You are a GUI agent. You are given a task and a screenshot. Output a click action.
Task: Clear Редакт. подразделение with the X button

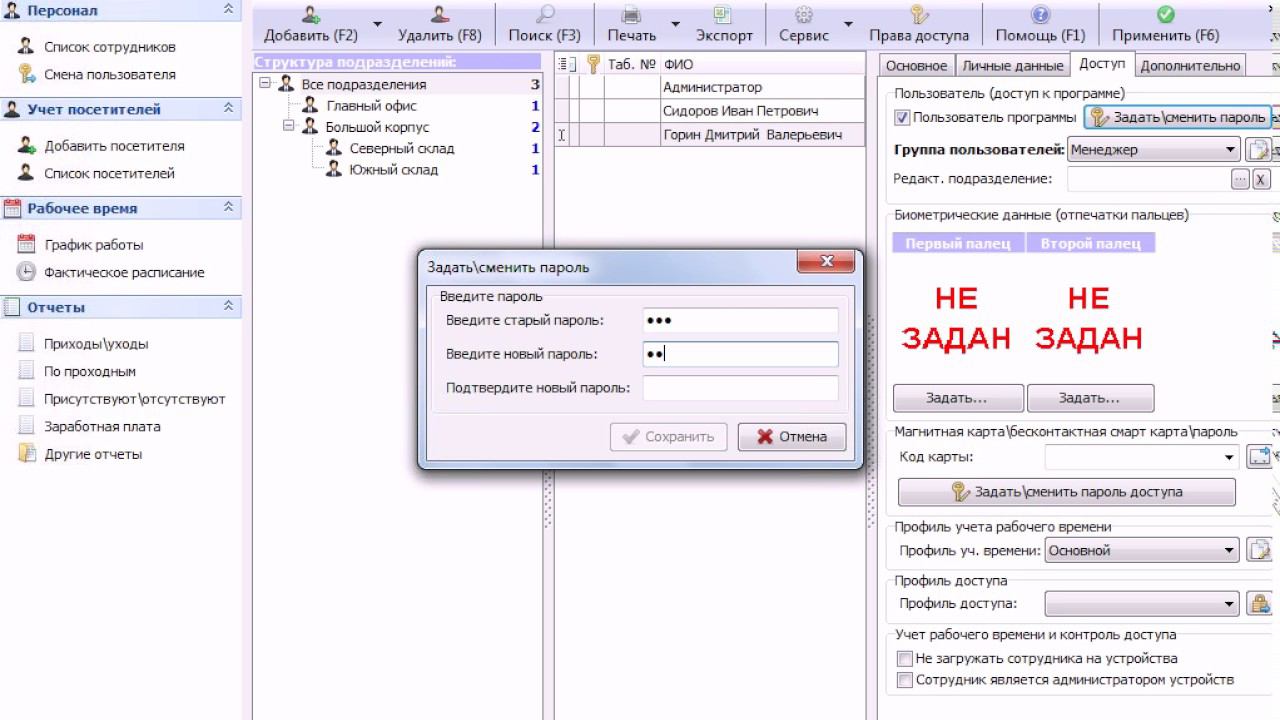coord(1261,179)
